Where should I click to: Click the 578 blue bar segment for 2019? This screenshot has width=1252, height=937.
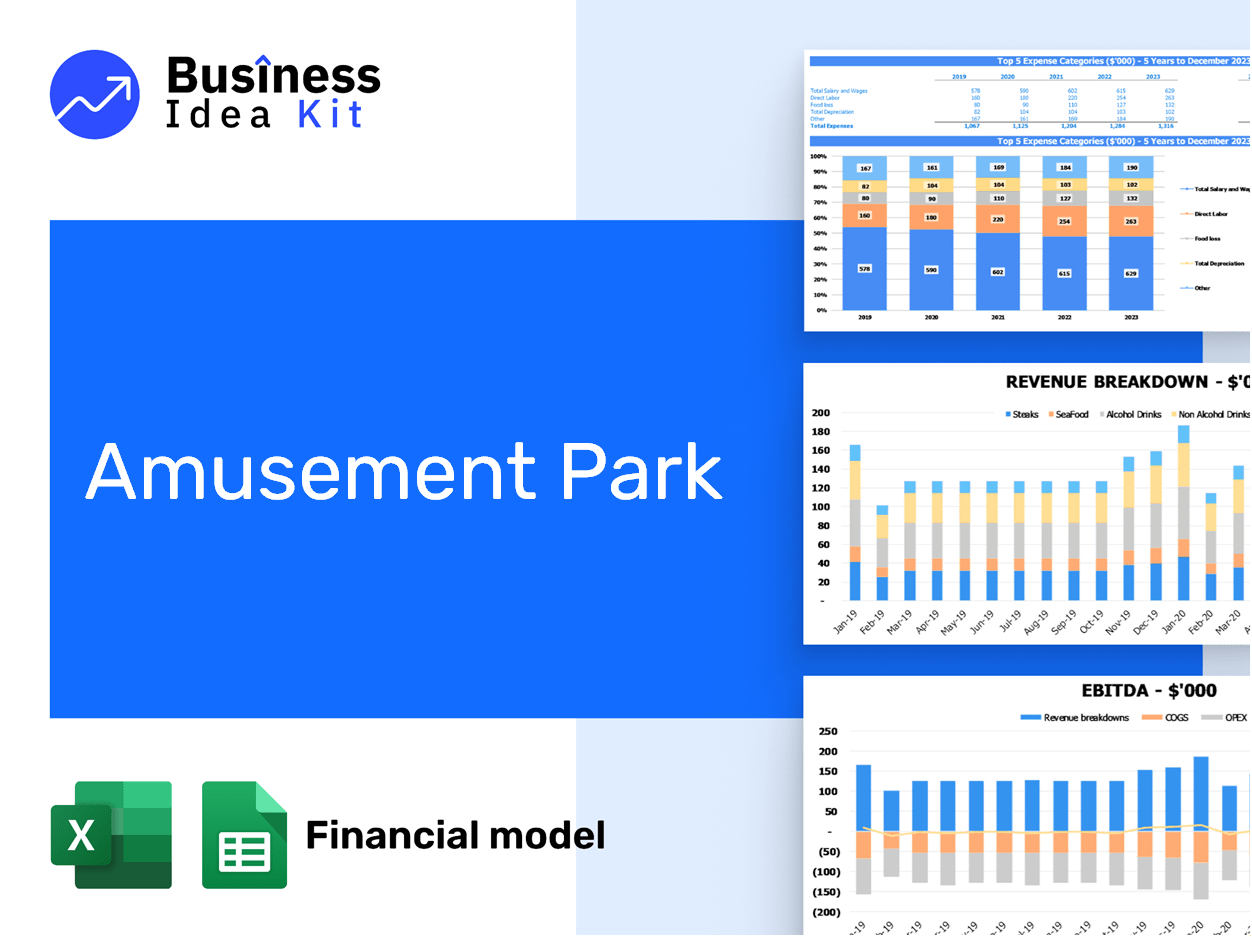(x=864, y=268)
